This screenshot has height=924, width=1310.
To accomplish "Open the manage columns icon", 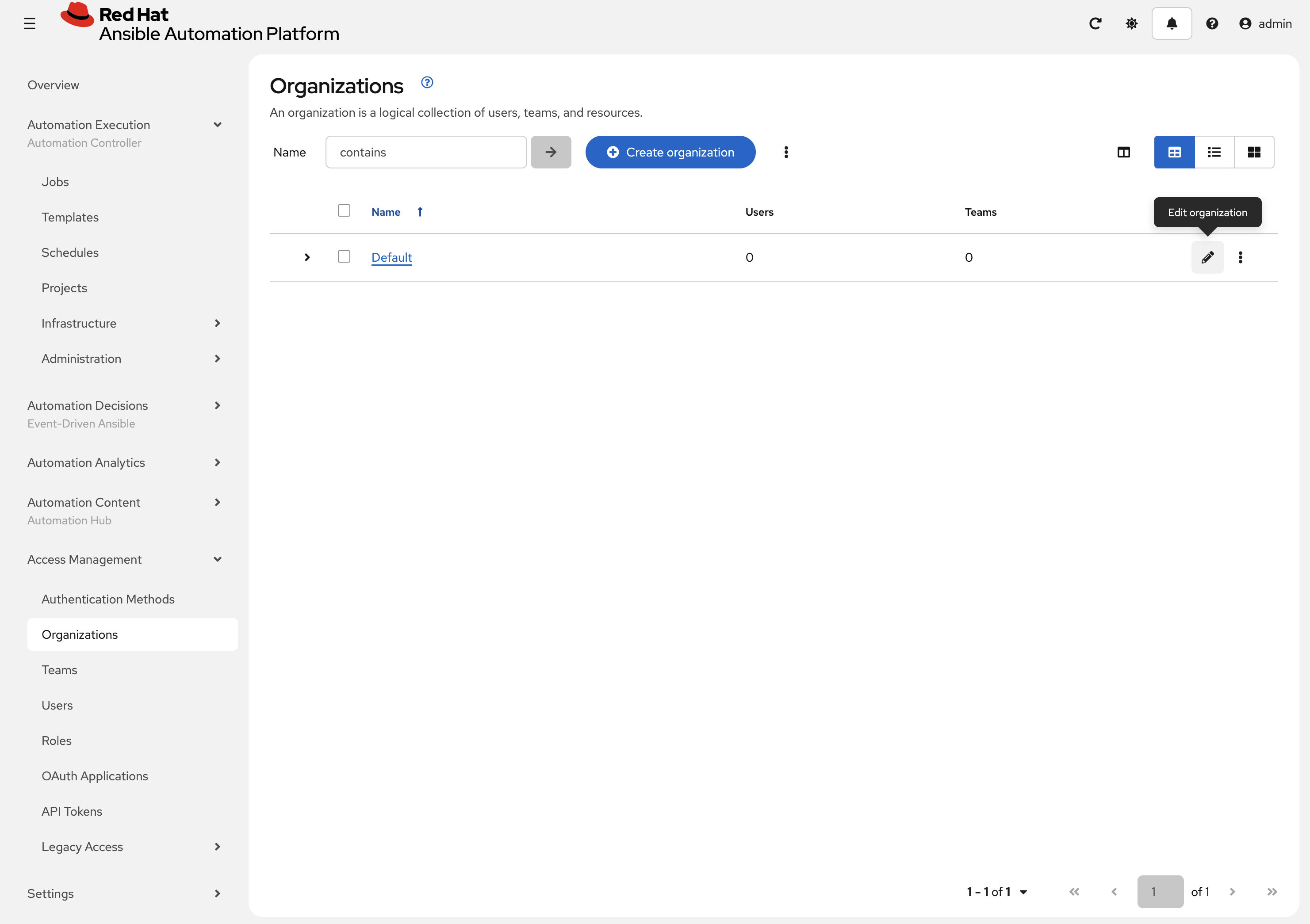I will pos(1123,152).
